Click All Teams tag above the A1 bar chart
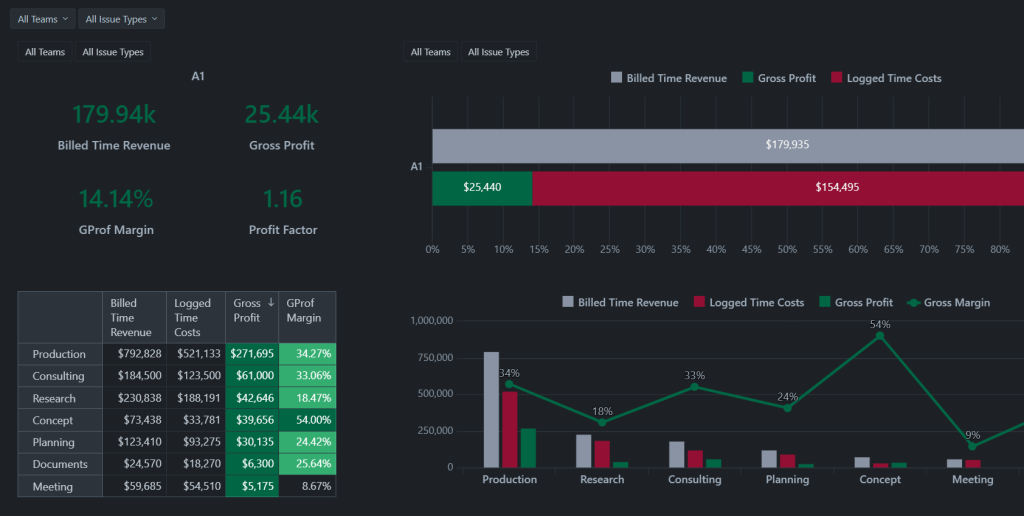The height and width of the screenshot is (516, 1024). tap(431, 52)
